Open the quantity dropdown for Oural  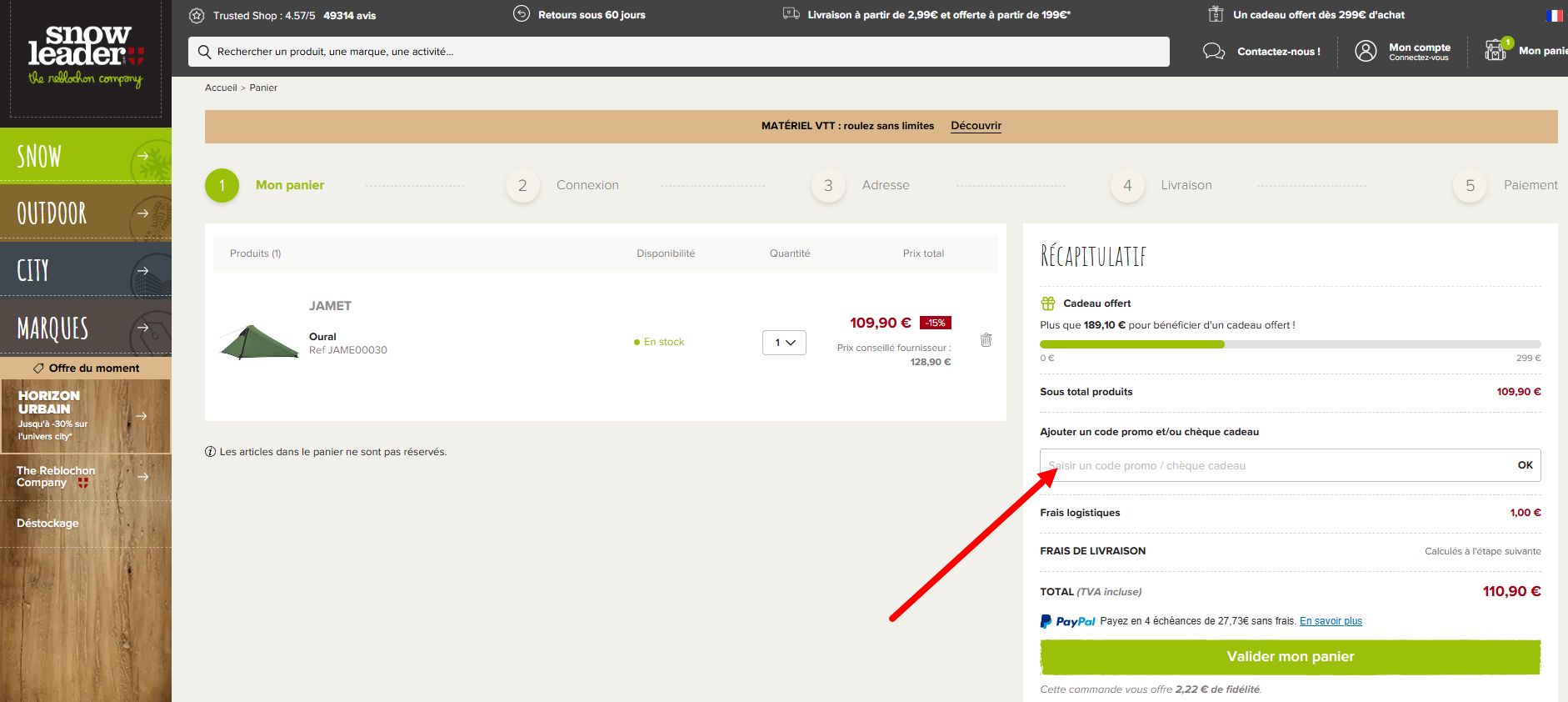point(784,343)
